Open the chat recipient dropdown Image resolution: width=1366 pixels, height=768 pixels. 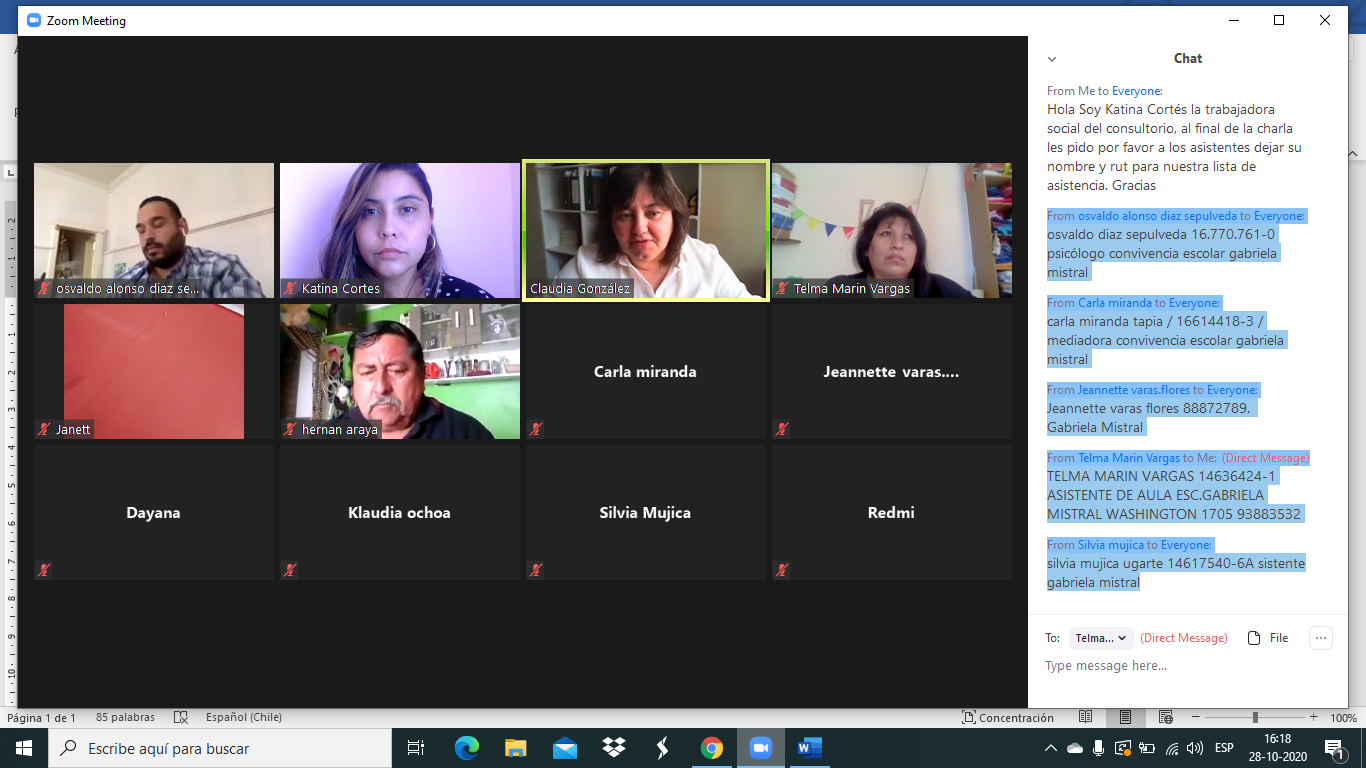1101,638
